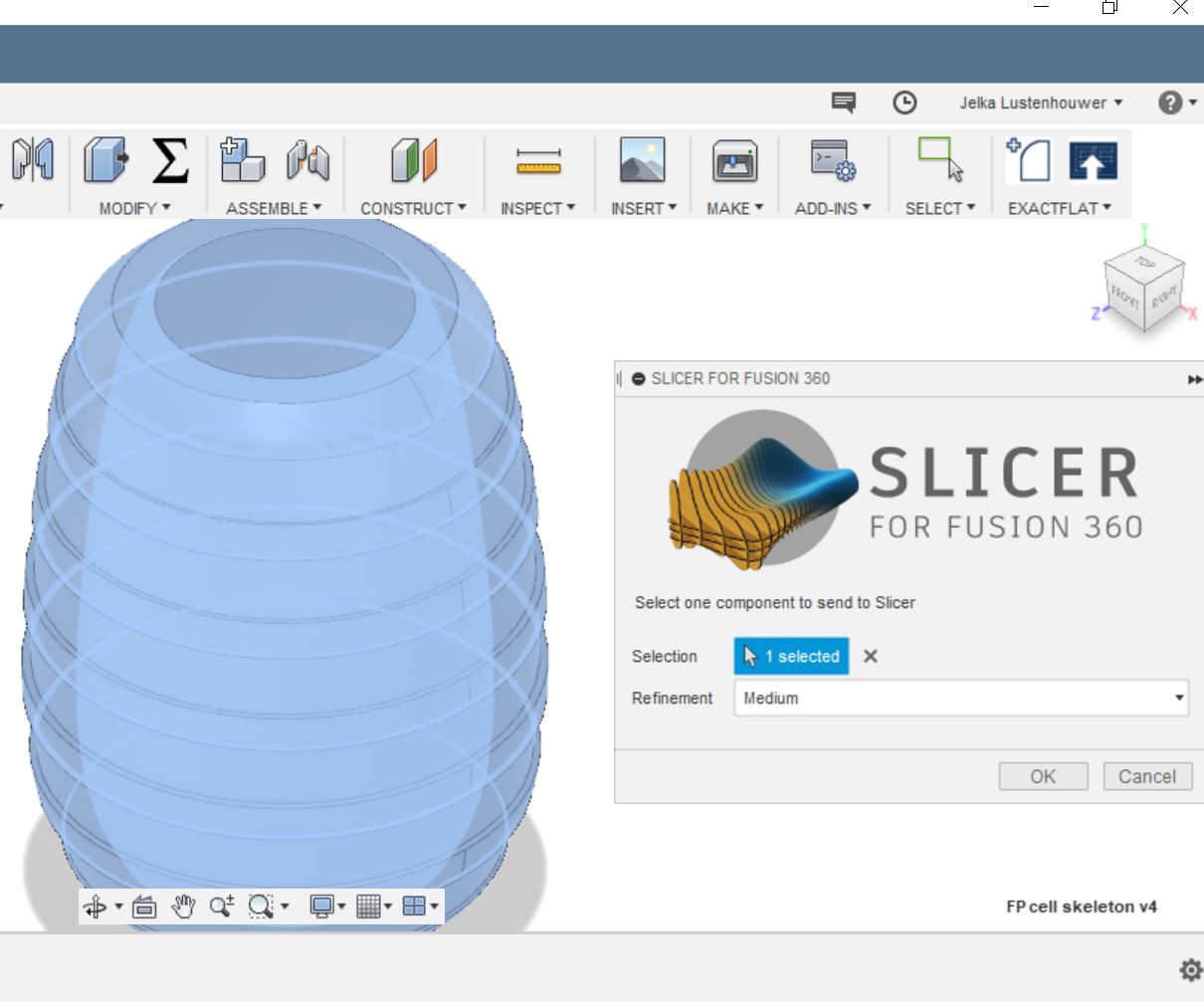
Task: Click the Insert image icon
Action: tap(643, 160)
